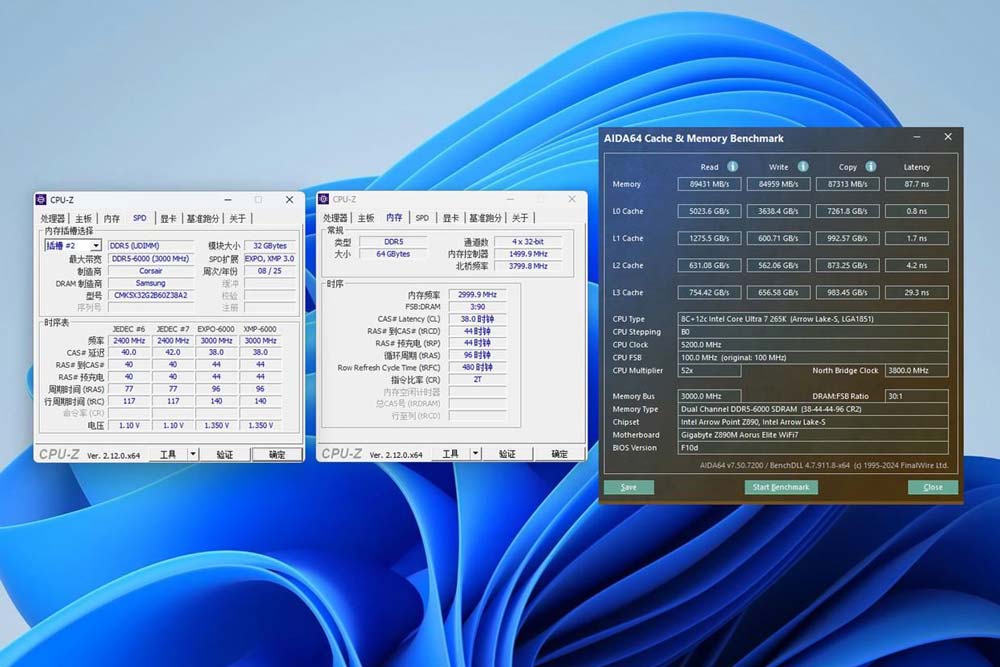Click the command rate value 2T in CPU-Z
This screenshot has height=667, width=1000.
coord(477,379)
